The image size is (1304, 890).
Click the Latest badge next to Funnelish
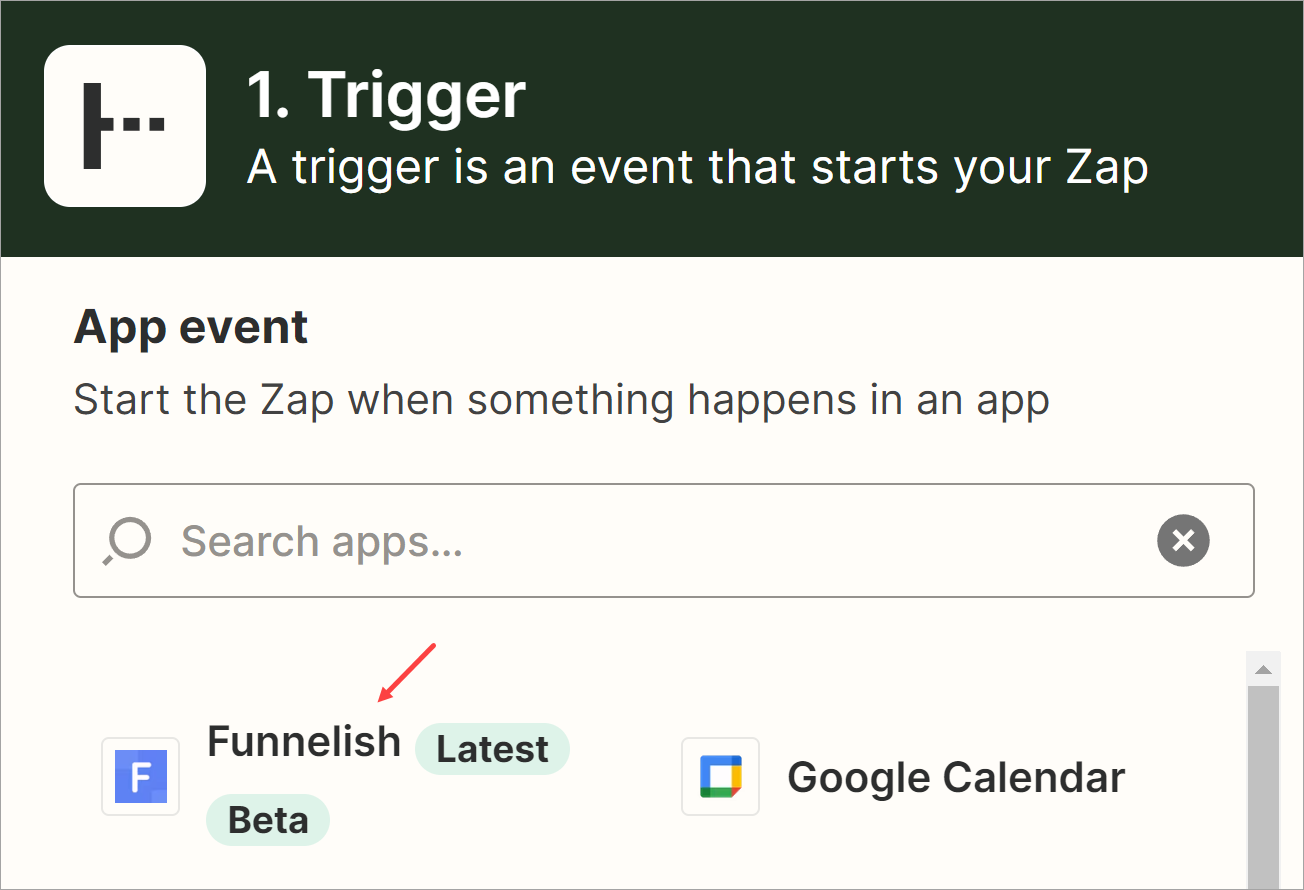492,749
